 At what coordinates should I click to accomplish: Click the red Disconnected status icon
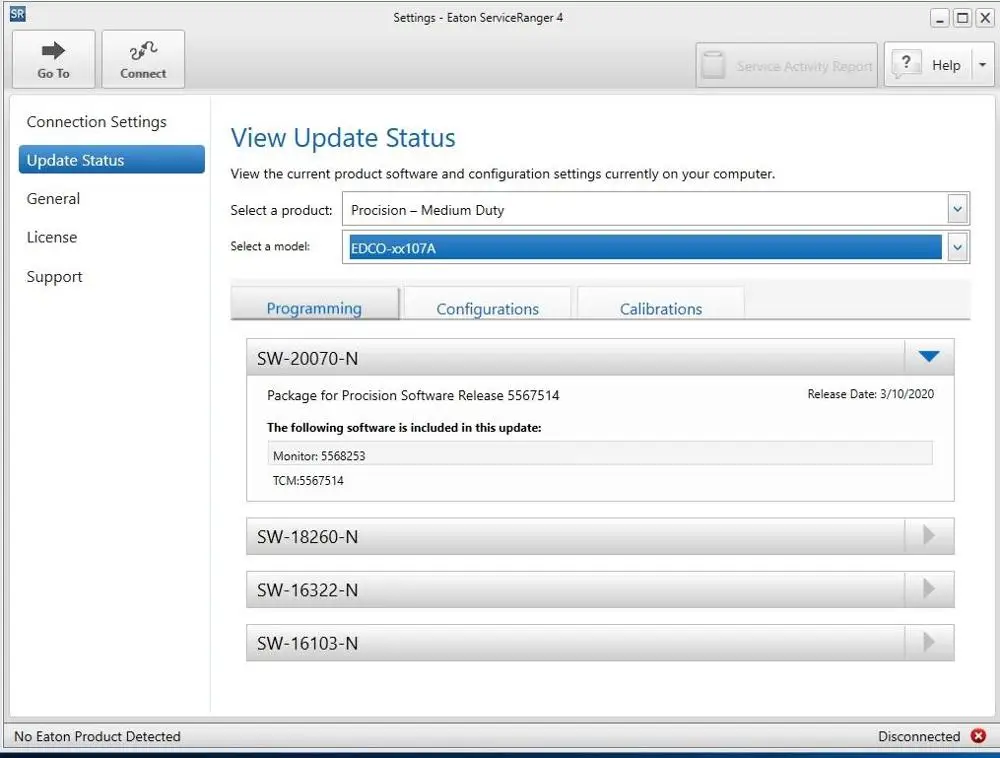978,736
